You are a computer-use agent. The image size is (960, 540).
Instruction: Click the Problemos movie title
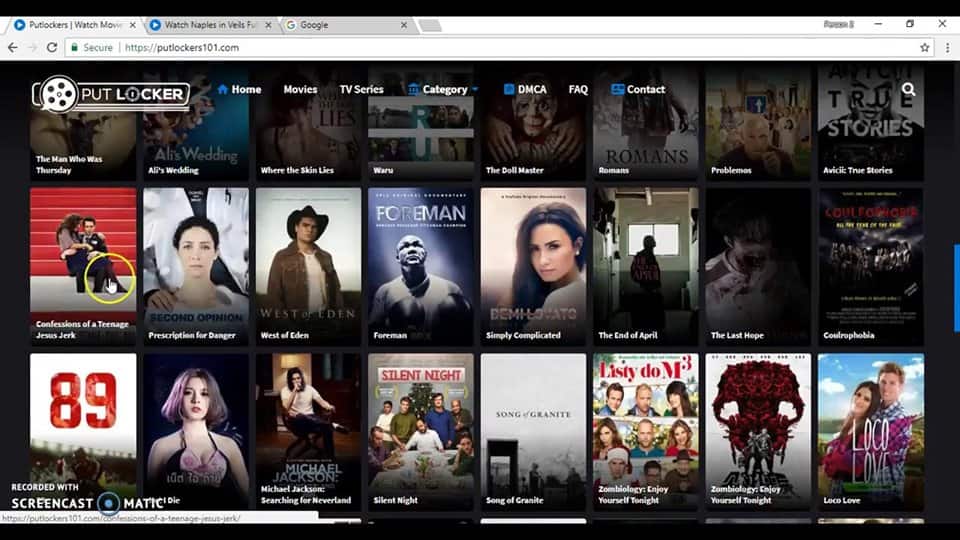pyautogui.click(x=731, y=170)
